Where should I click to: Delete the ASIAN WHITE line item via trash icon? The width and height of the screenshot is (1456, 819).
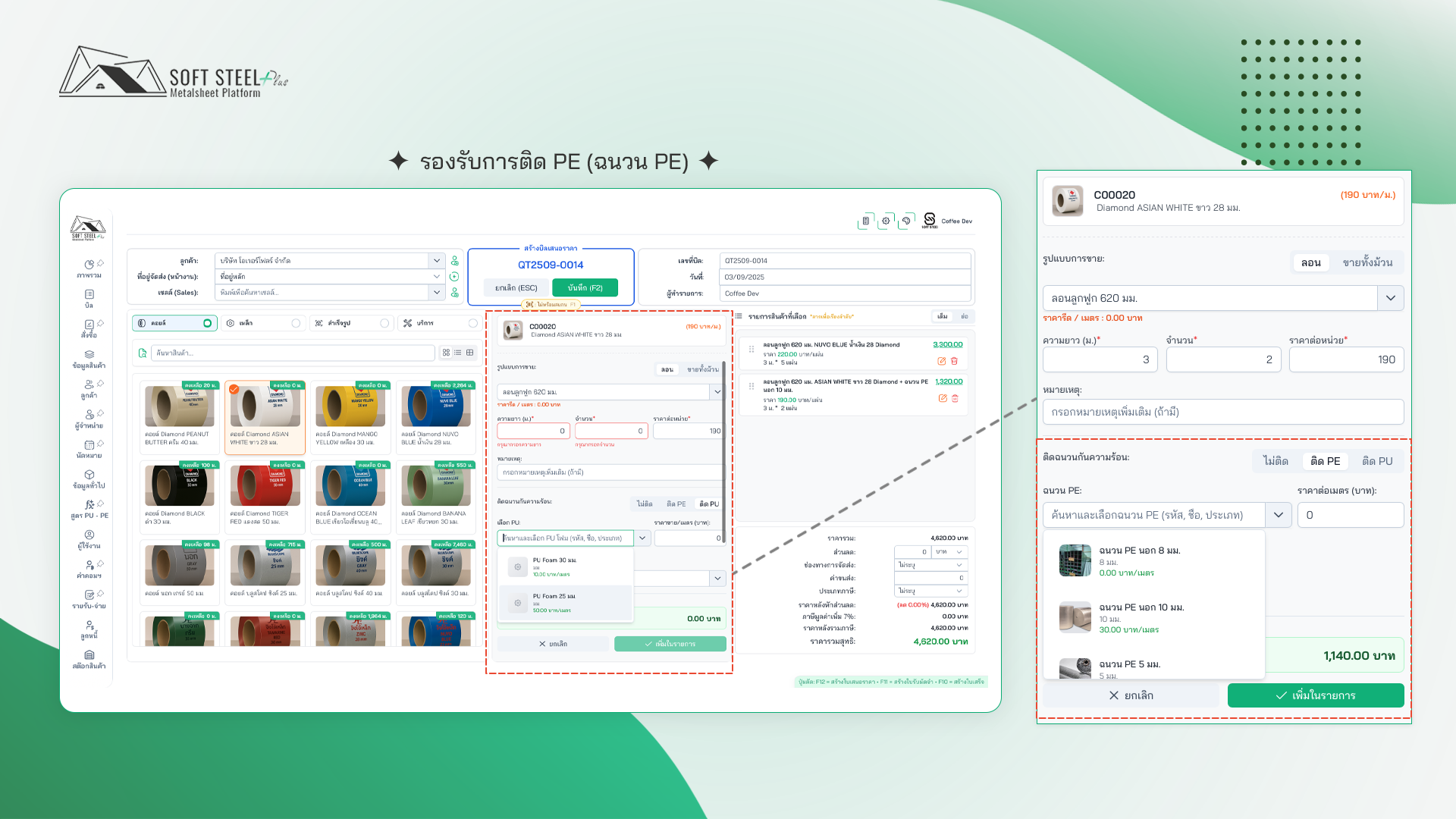point(955,399)
